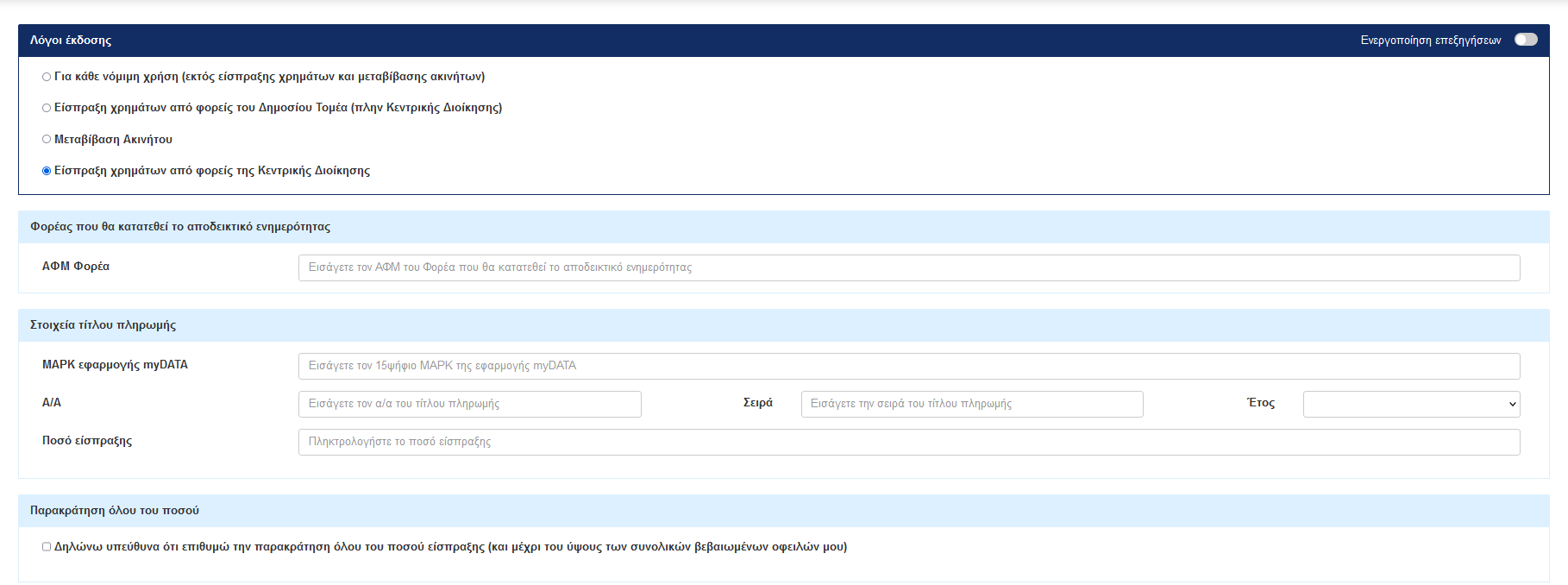Click the 'Ποσό είσπραξης' field label
This screenshot has width=1568, height=585.
click(x=87, y=441)
